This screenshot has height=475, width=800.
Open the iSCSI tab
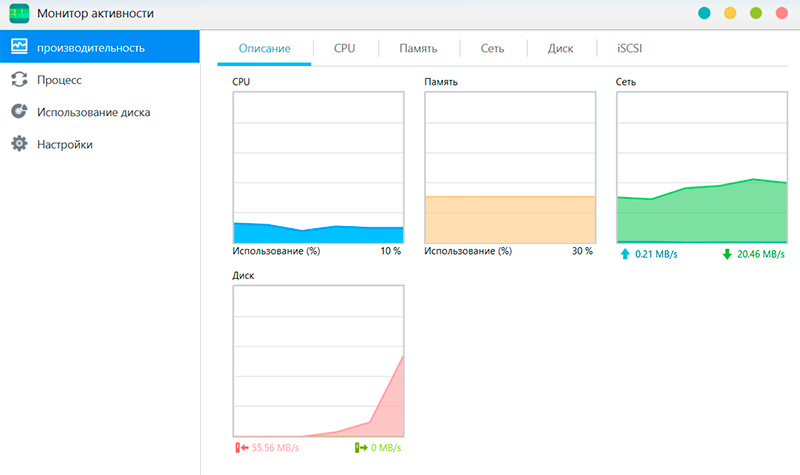pos(631,48)
